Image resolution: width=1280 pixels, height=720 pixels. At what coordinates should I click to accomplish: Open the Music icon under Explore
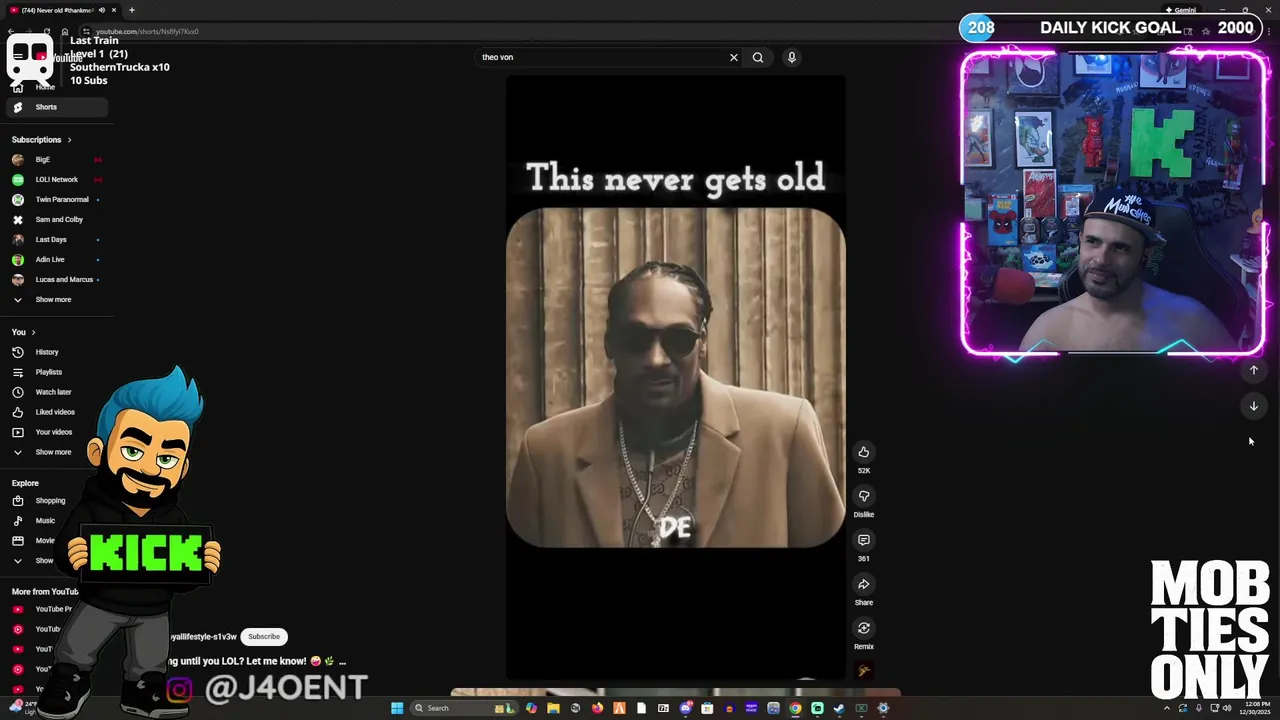coord(17,521)
